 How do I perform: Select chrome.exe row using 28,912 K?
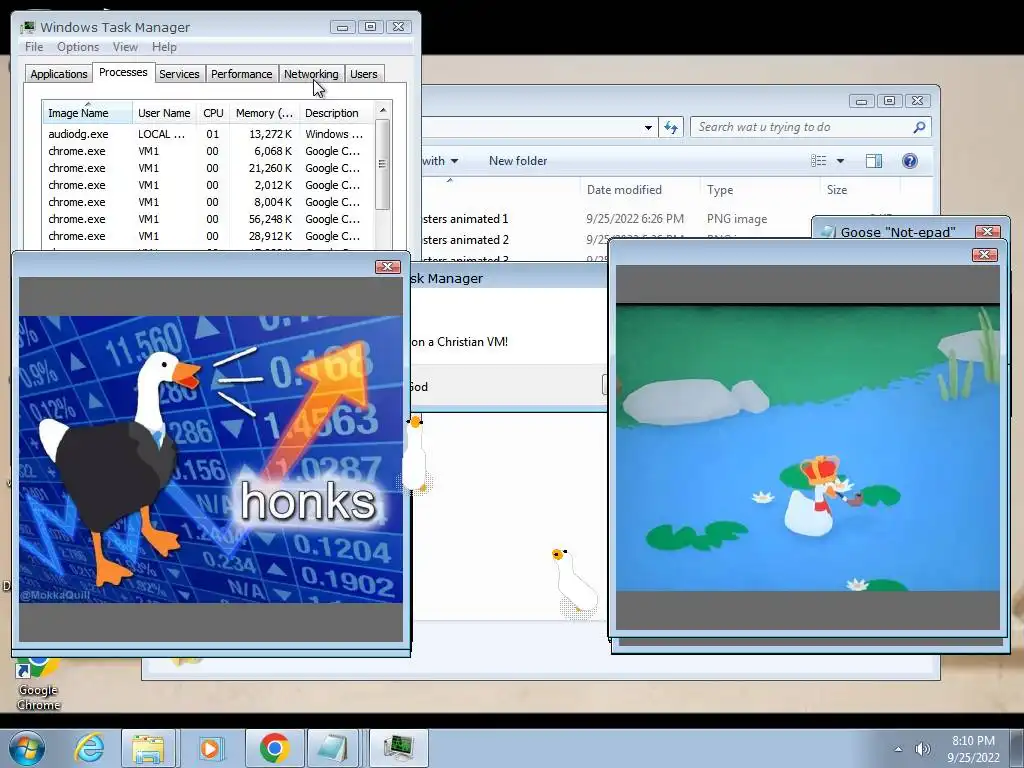[x=208, y=236]
